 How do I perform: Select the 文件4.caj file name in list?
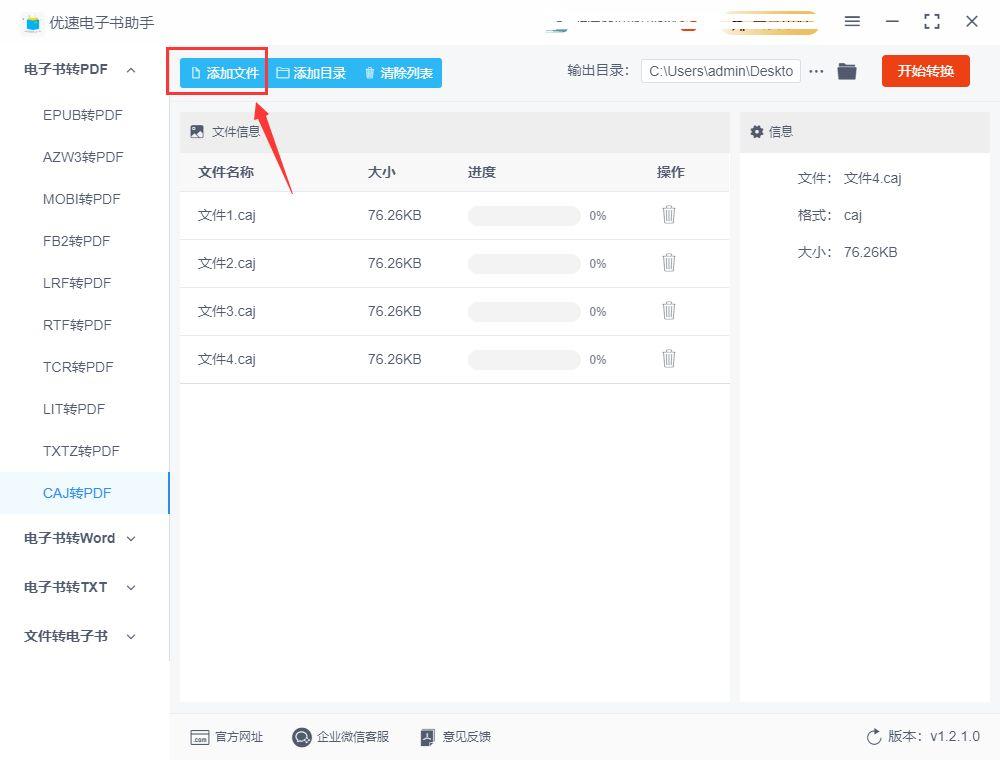226,360
